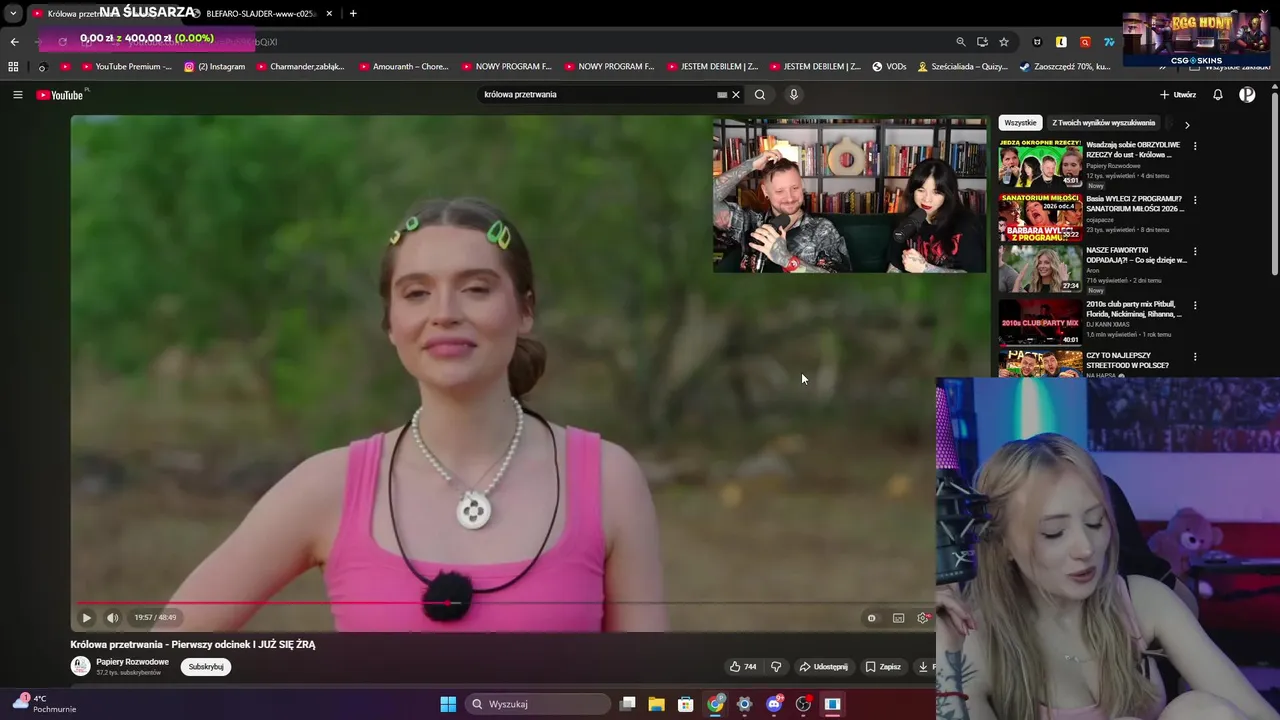This screenshot has width=1280, height=720.
Task: Open the YouTube hamburger guide menu
Action: click(17, 95)
